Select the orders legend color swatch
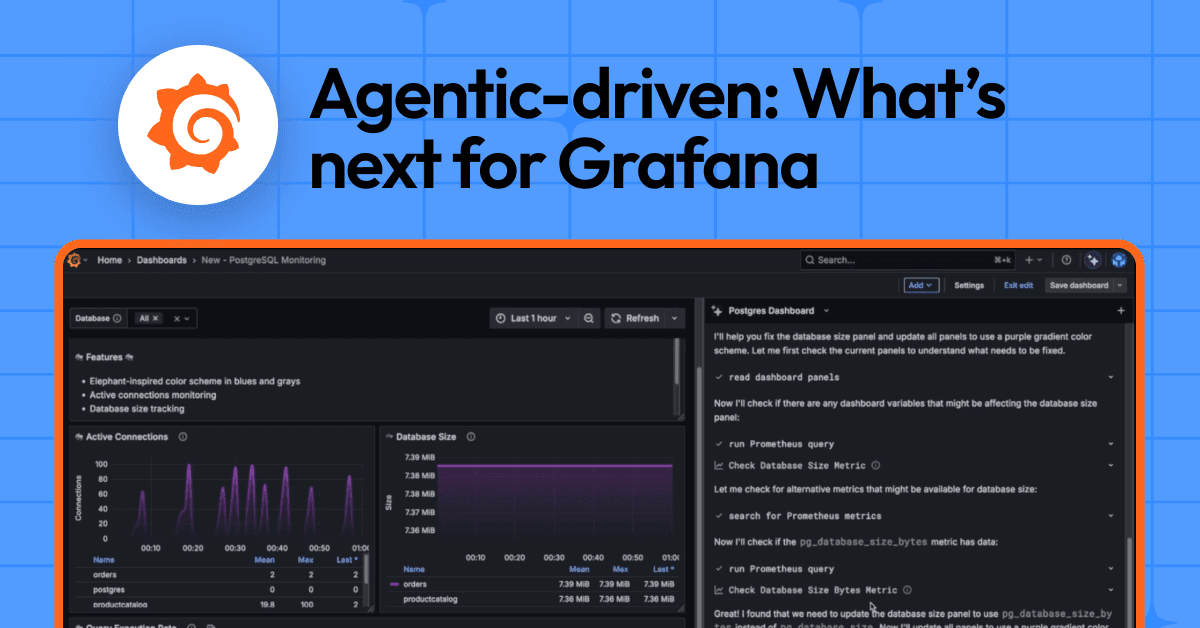1200x628 pixels. pyautogui.click(x=393, y=584)
